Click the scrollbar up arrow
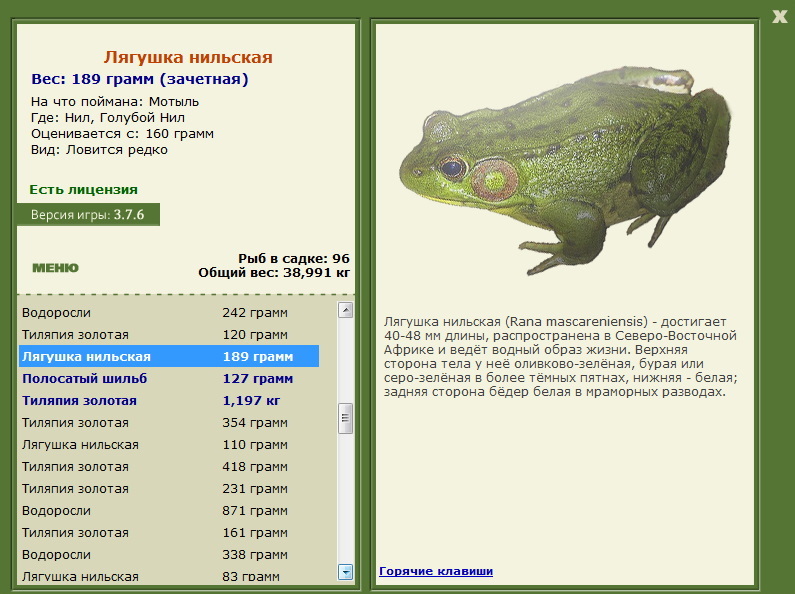The height and width of the screenshot is (594, 795). pos(345,310)
